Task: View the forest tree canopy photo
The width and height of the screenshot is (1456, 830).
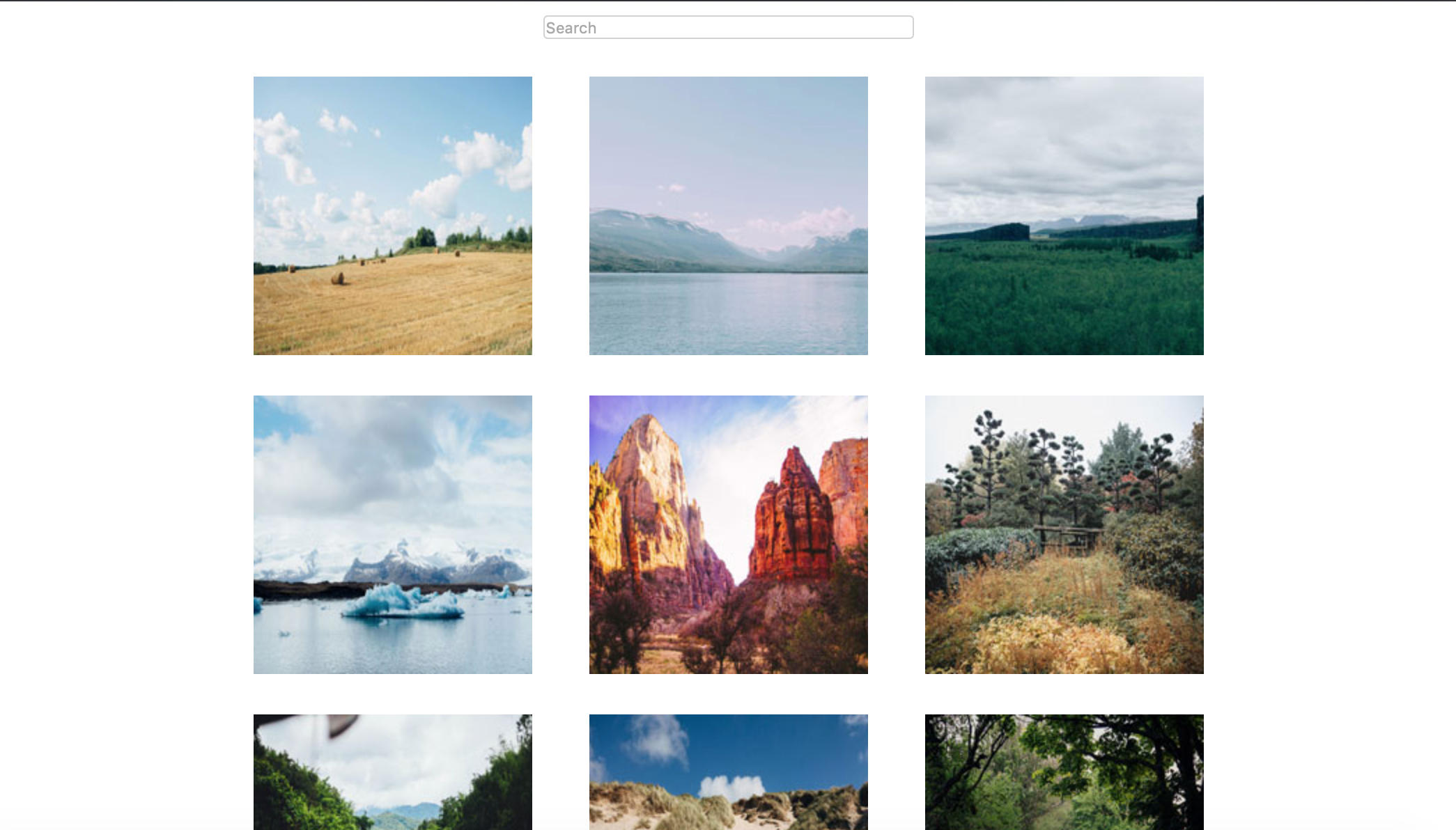Action: [1064, 772]
